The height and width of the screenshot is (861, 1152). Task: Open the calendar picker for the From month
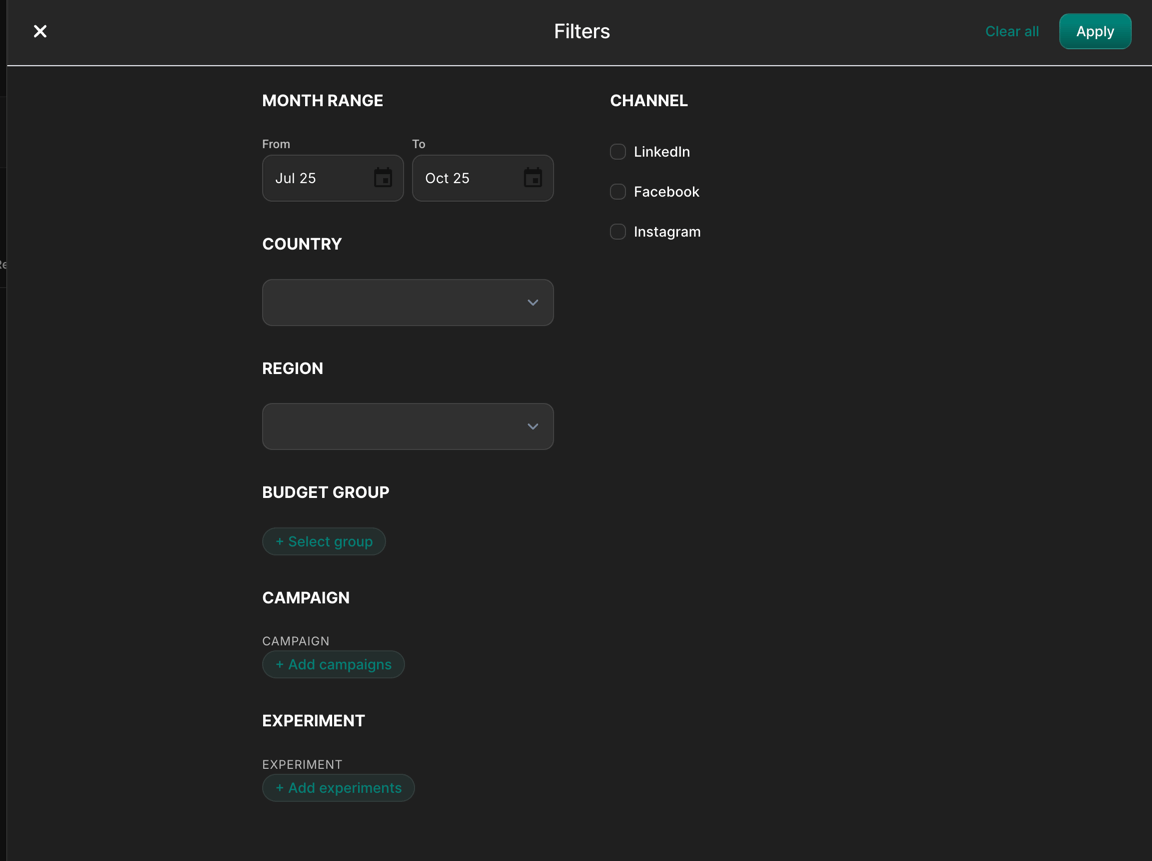click(x=382, y=177)
